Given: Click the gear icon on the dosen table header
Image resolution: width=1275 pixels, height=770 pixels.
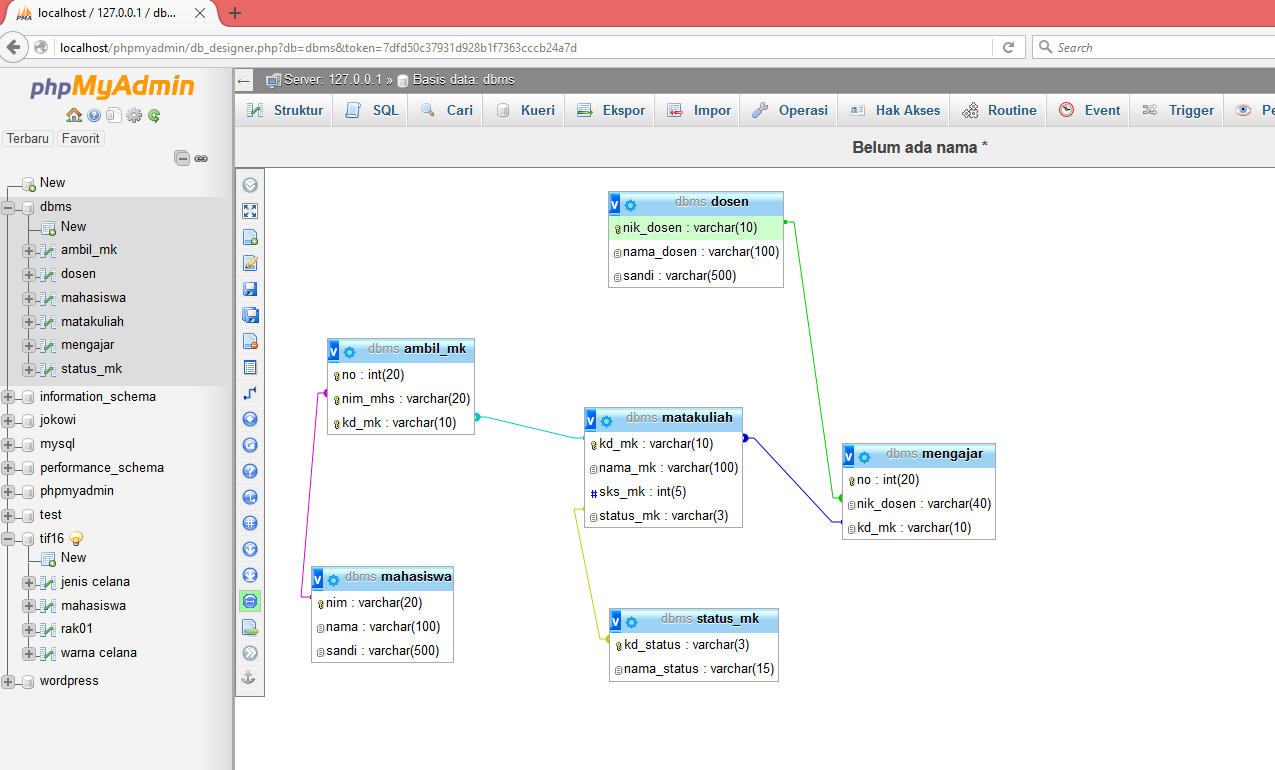Looking at the screenshot, I should pyautogui.click(x=631, y=202).
